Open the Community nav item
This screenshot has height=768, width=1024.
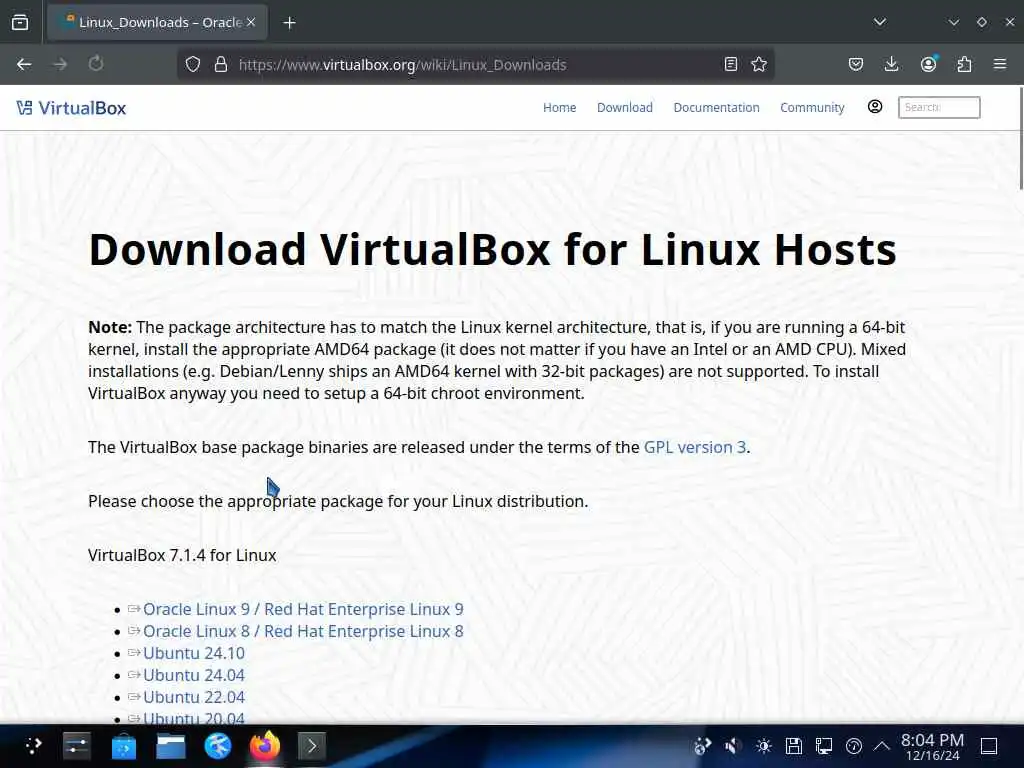tap(812, 108)
